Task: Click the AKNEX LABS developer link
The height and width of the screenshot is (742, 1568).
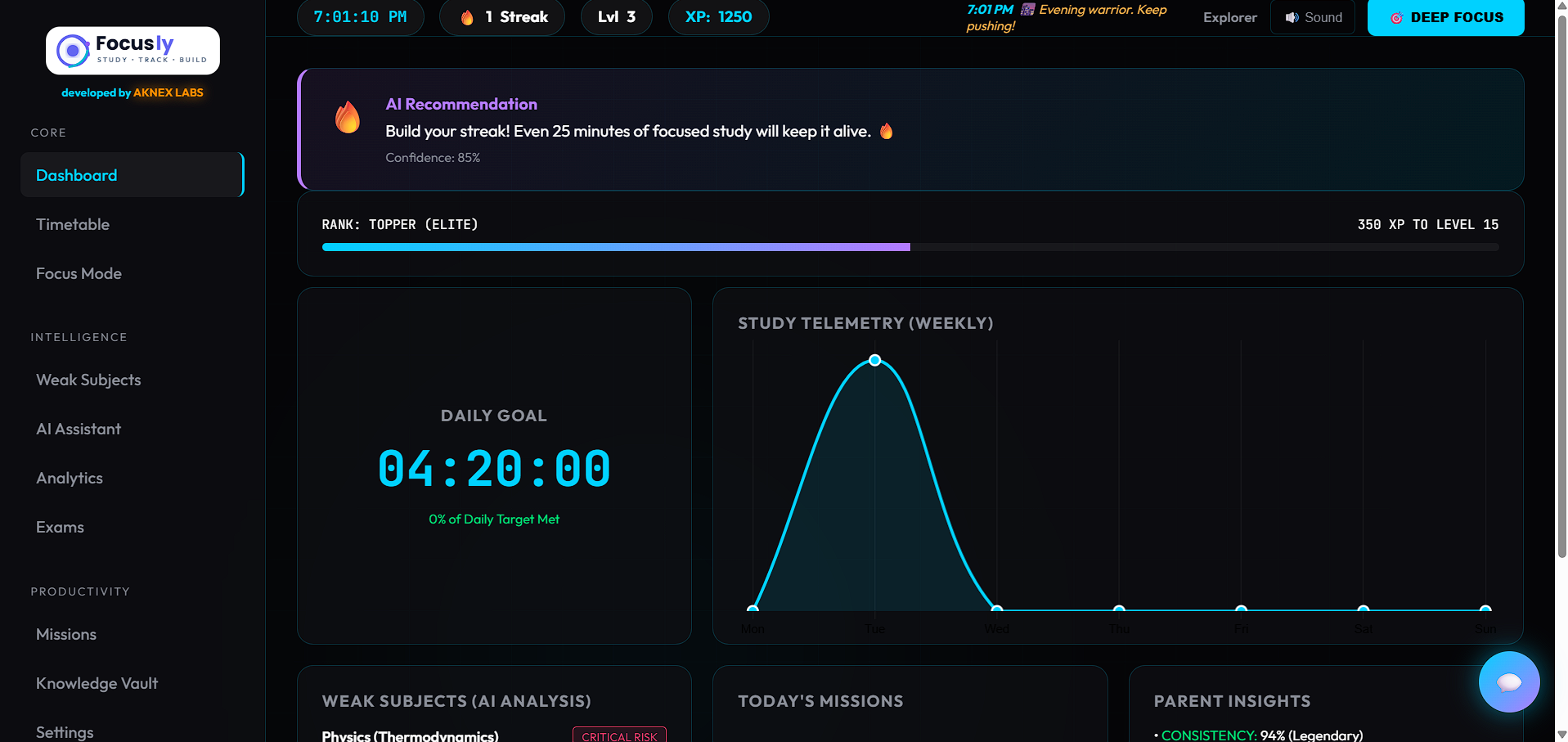Action: coord(168,92)
